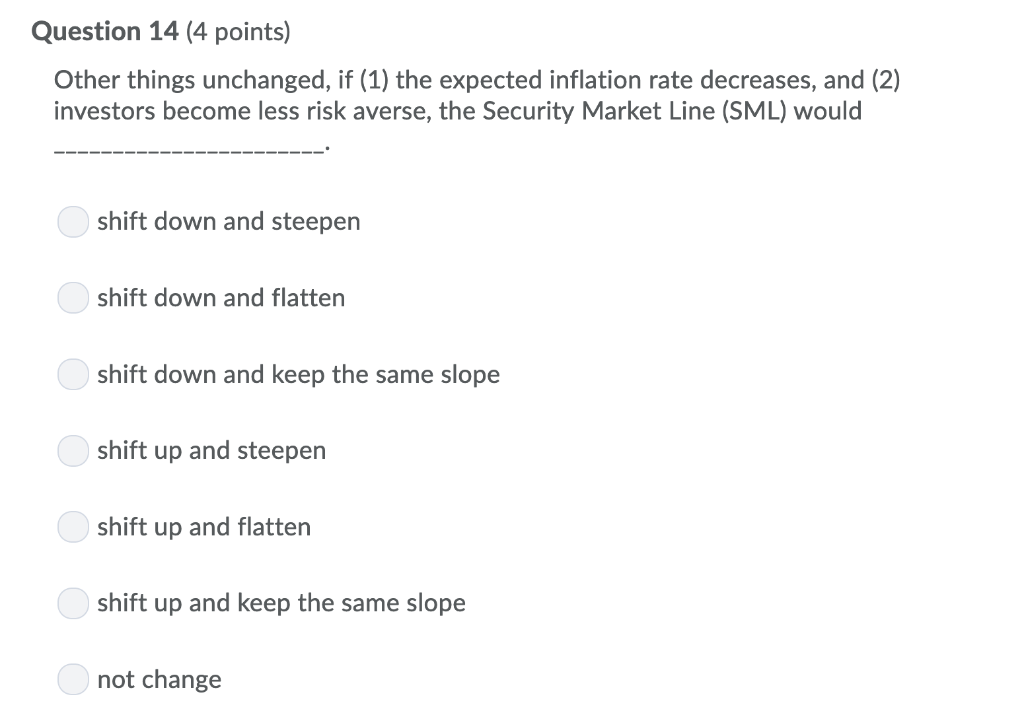The height and width of the screenshot is (713, 1024).
Task: Select the 'shift down and flatten' radio button
Action: (x=72, y=298)
